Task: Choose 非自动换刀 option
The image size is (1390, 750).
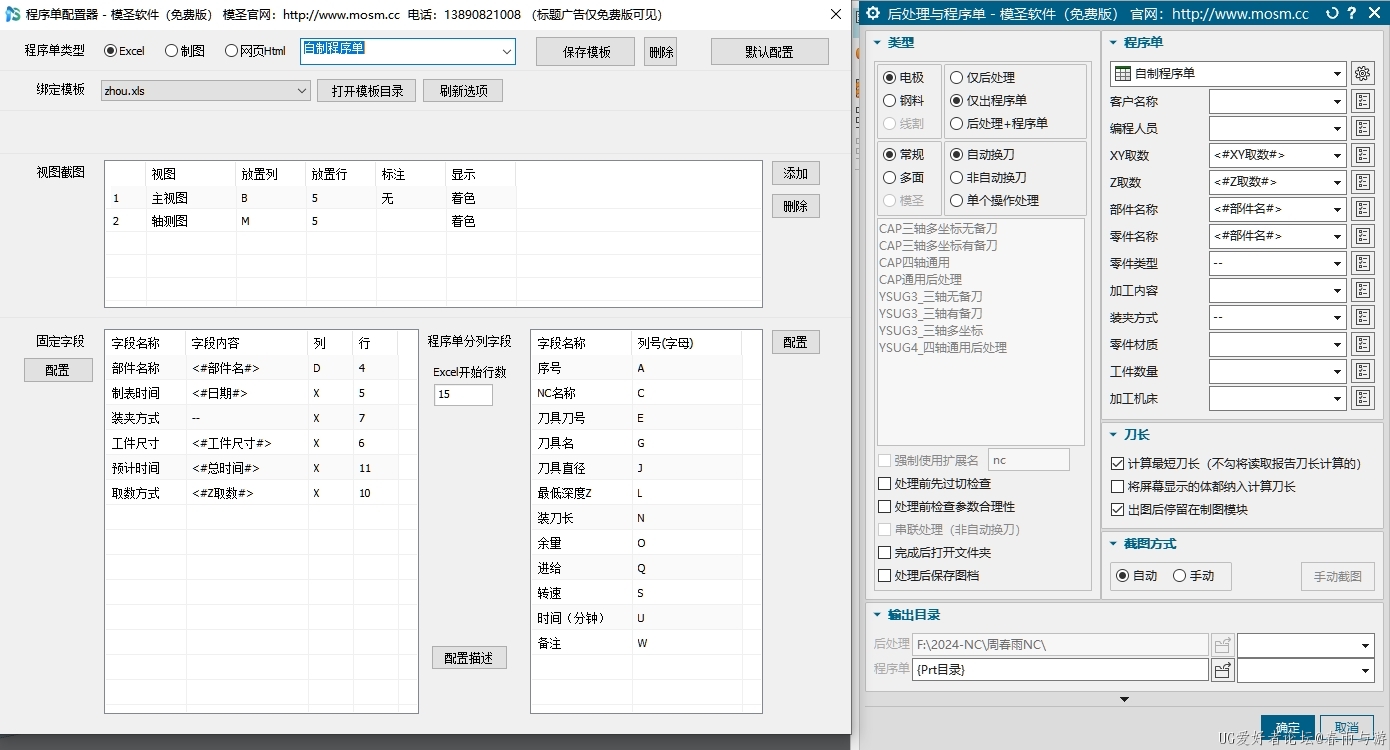Action: click(x=988, y=178)
